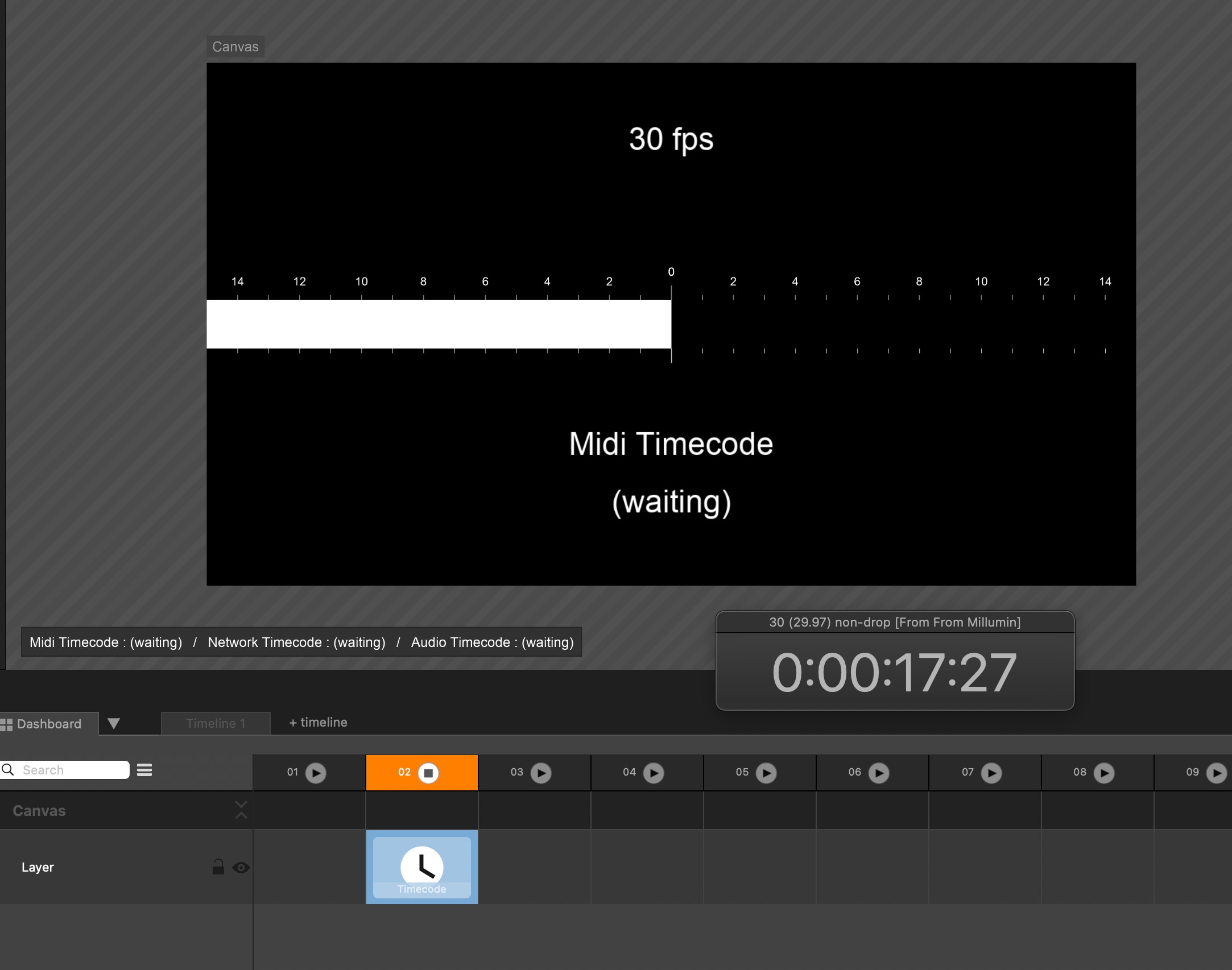
Task: Start column 07 playback
Action: [x=991, y=773]
